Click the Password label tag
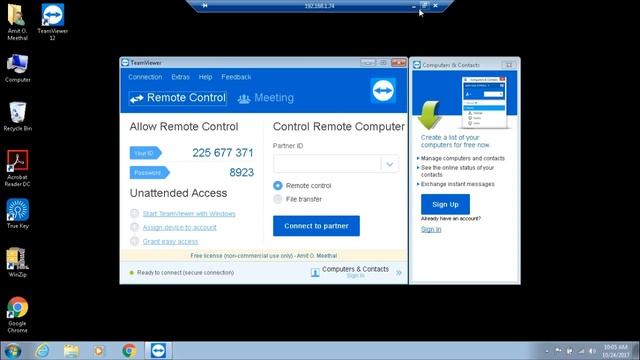Image resolution: width=640 pixels, height=360 pixels. pyautogui.click(x=149, y=173)
